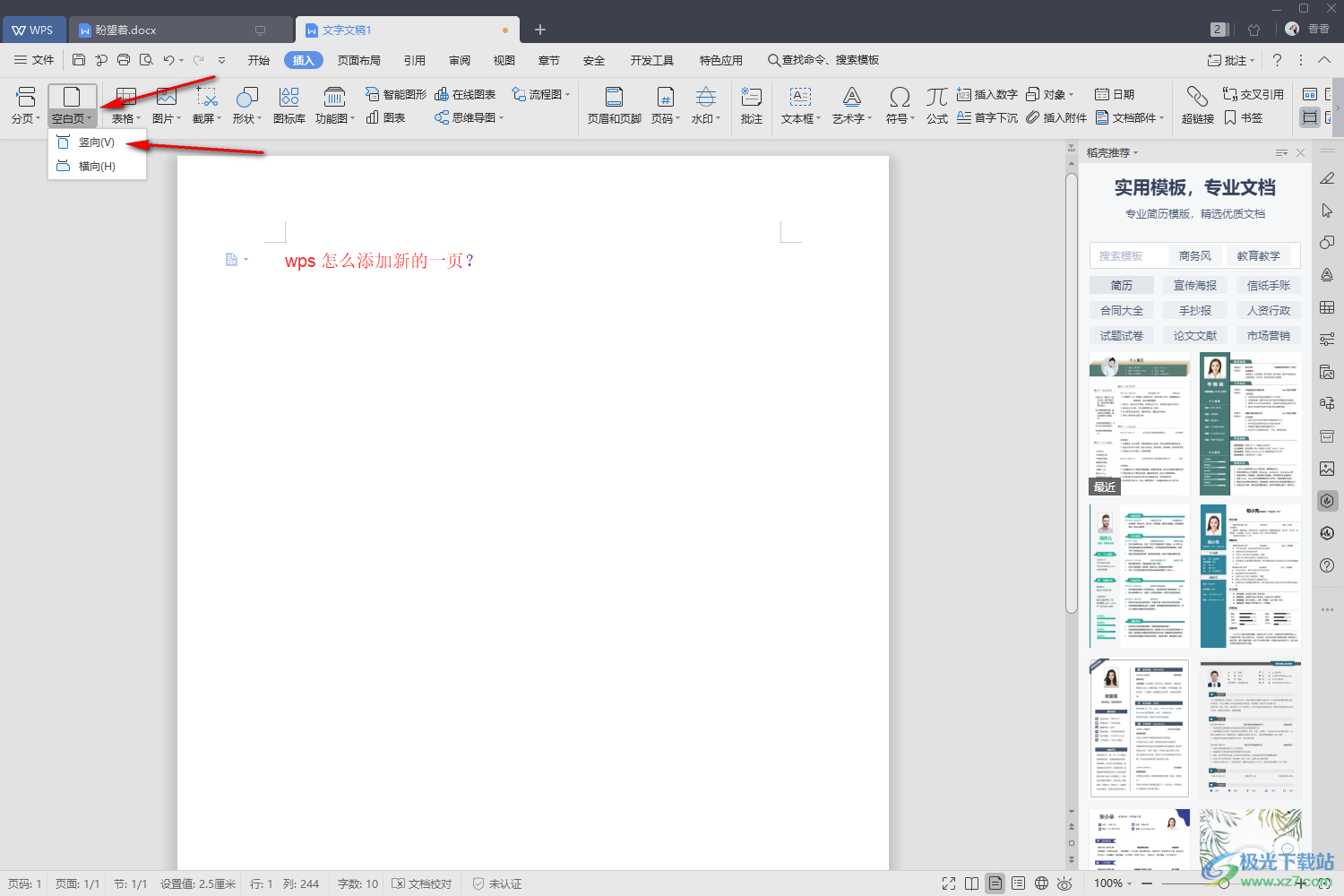Choose the Posters (宣传海报) category

tap(1195, 285)
